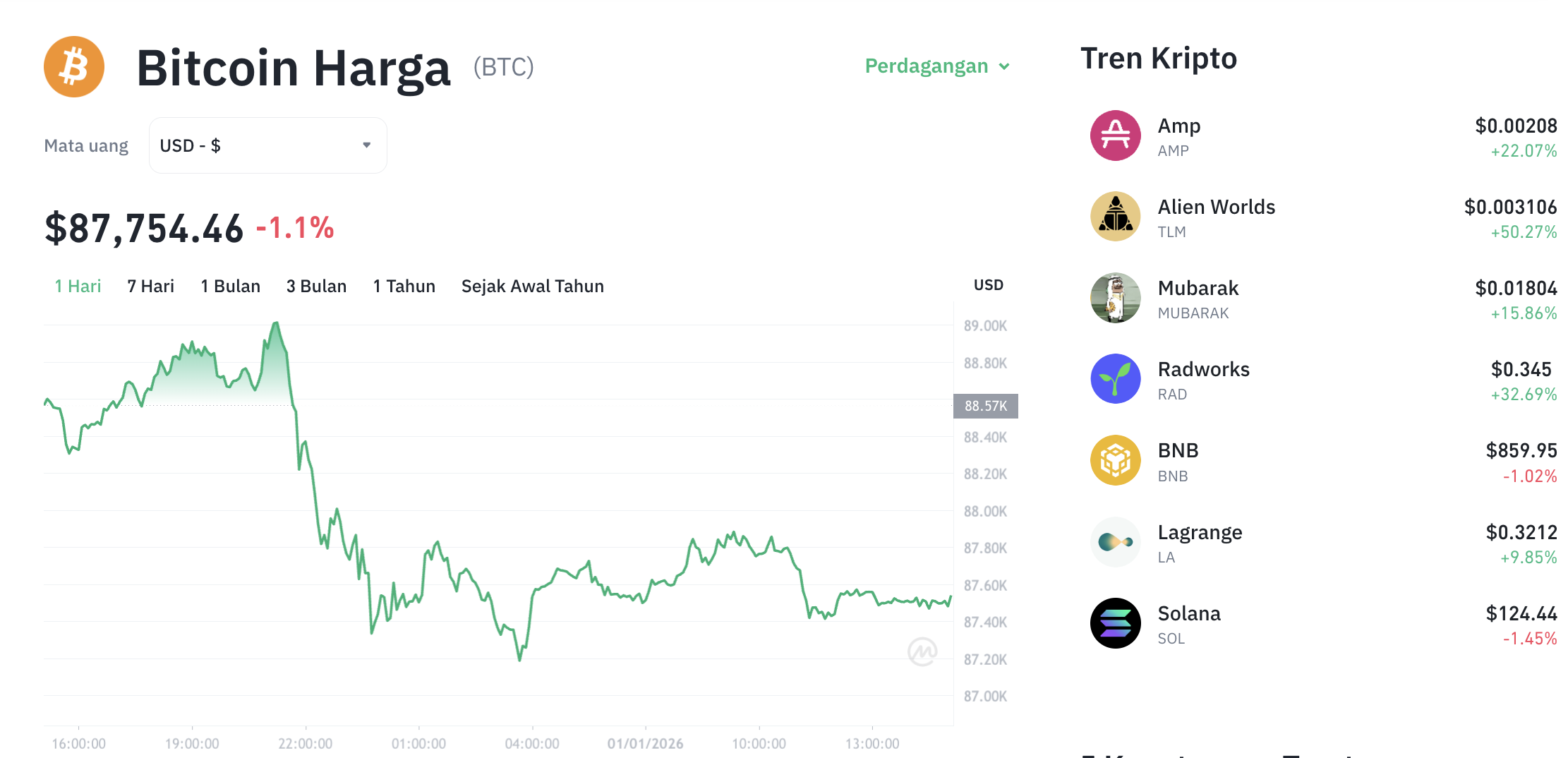The height and width of the screenshot is (758, 1568).
Task: Click the 88.57K current price marker
Action: (985, 406)
